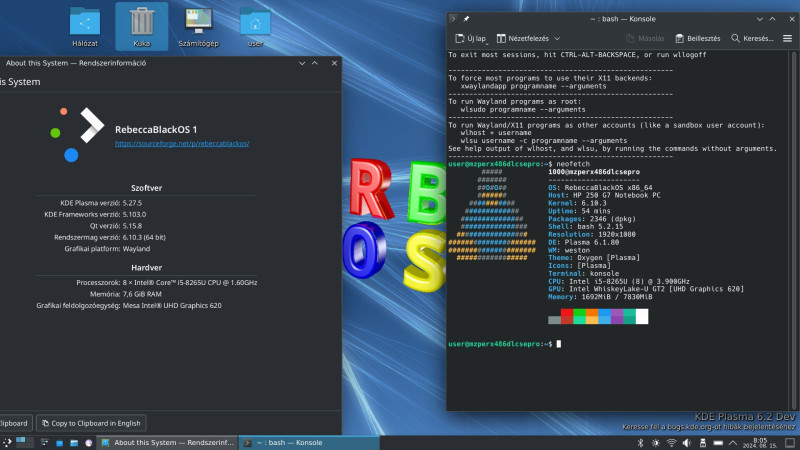The width and height of the screenshot is (800, 450).
Task: Expand the hidden system tray icons arrow
Action: tap(733, 443)
